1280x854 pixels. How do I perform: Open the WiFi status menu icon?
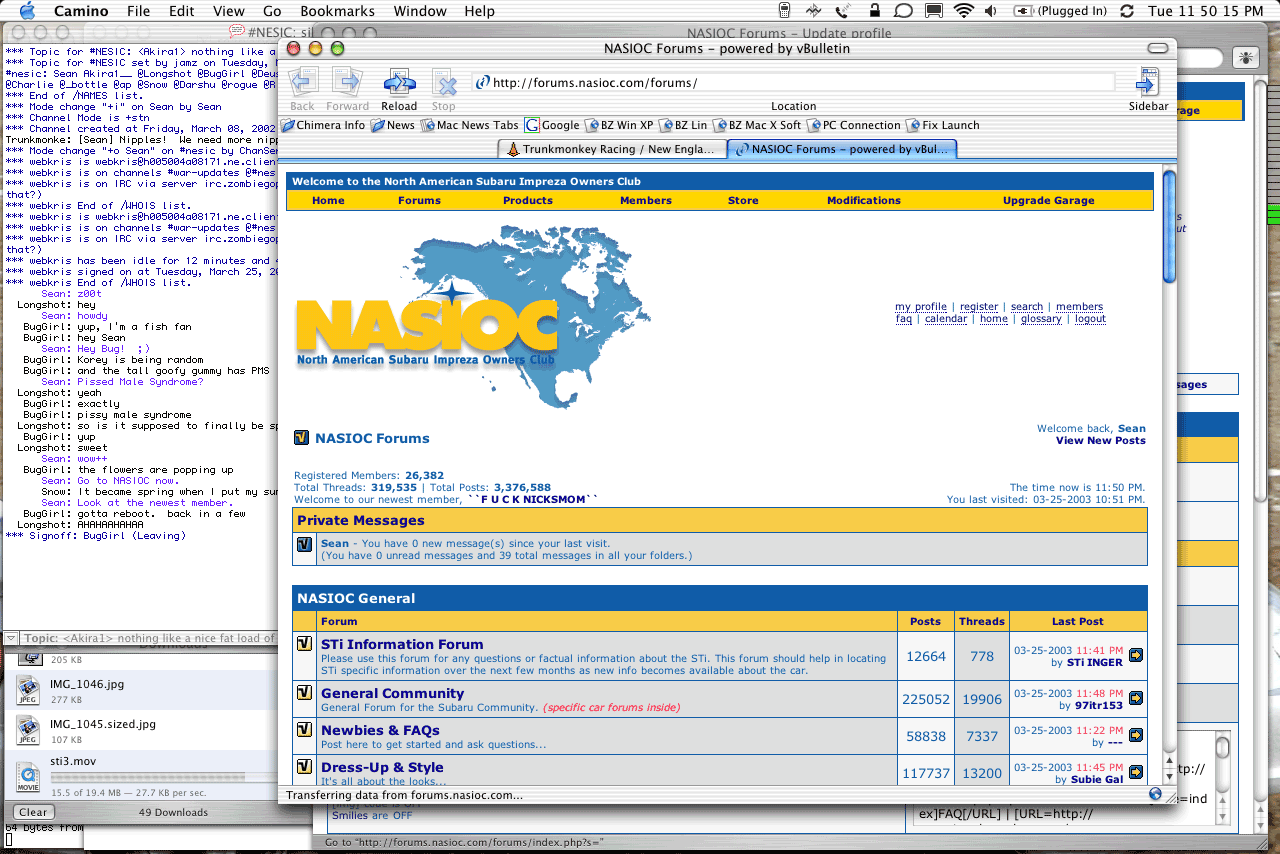pyautogui.click(x=963, y=11)
